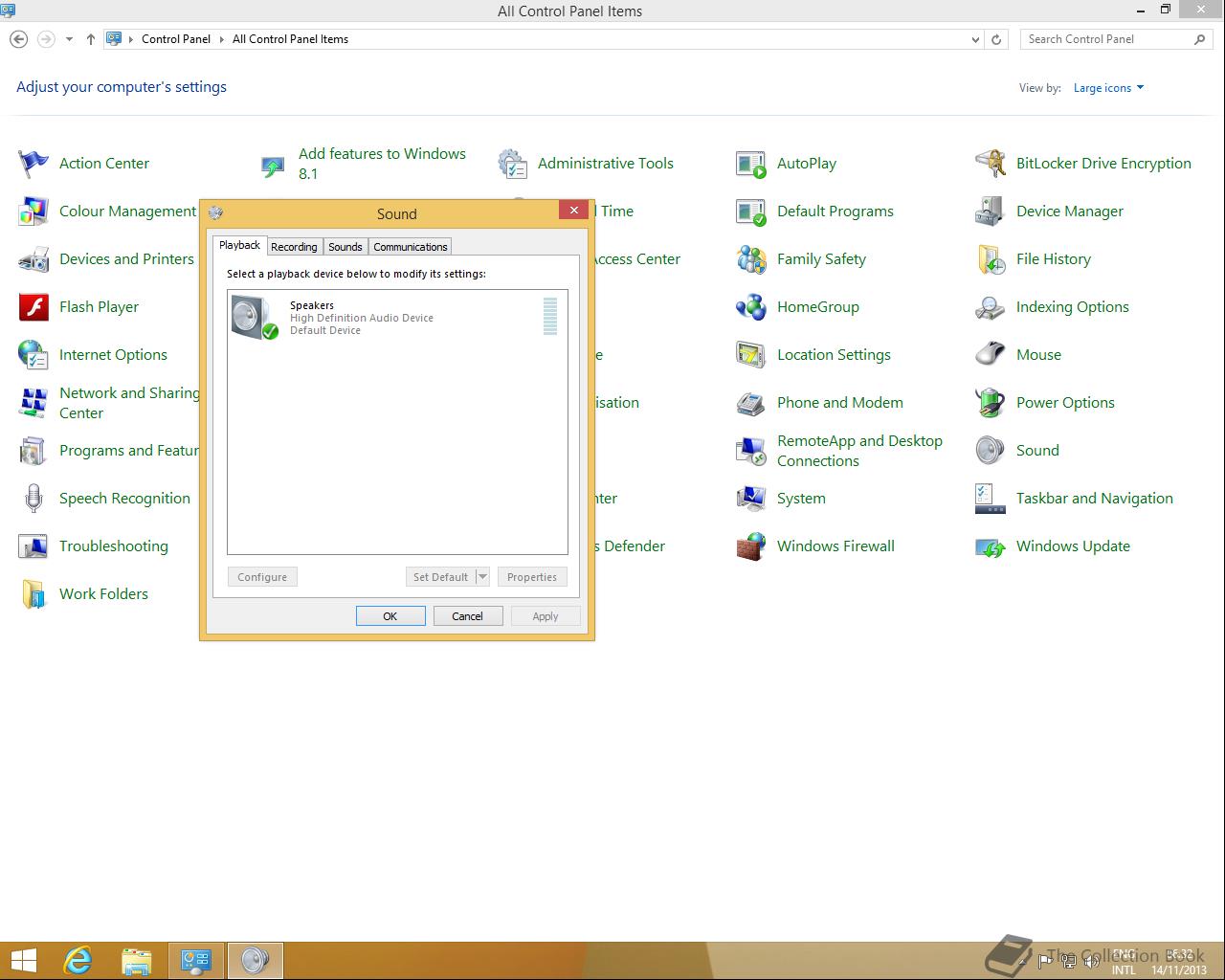Select the Speakers playback device icon

[x=255, y=317]
